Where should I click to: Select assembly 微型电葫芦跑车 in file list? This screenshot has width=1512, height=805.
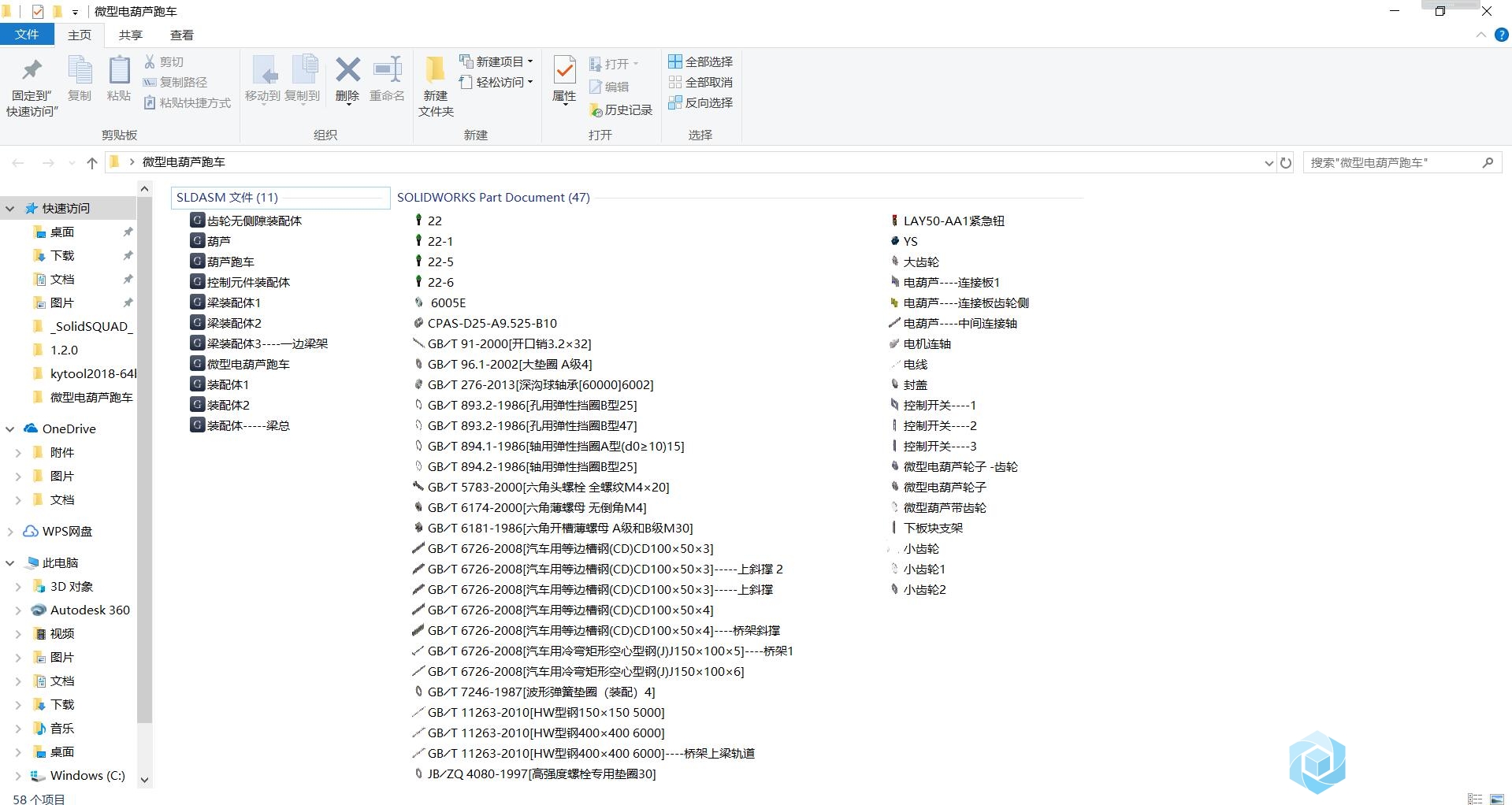coord(240,364)
